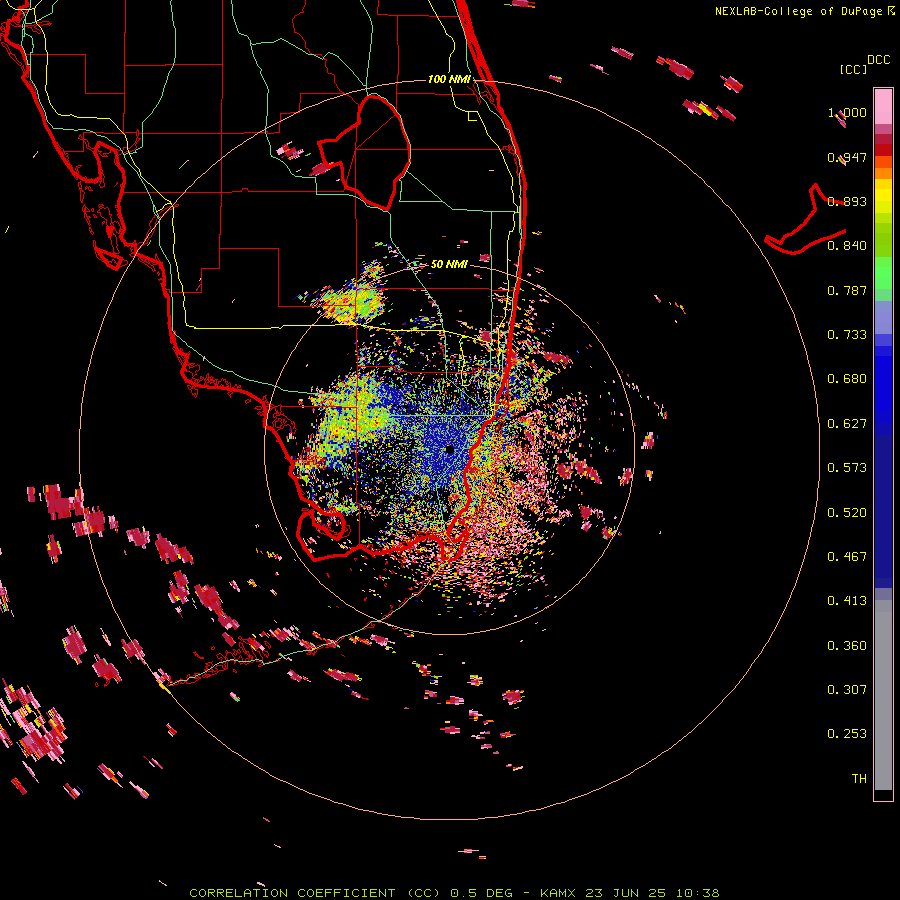
Task: Select the 0.413 color scale label
Action: [847, 601]
